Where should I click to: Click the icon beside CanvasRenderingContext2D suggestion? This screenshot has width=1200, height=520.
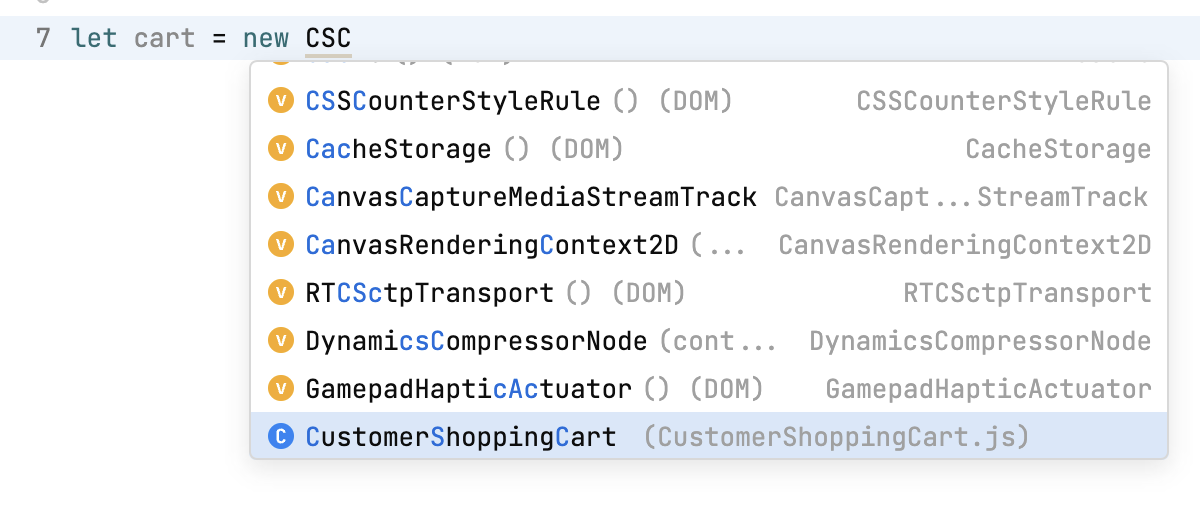[281, 245]
